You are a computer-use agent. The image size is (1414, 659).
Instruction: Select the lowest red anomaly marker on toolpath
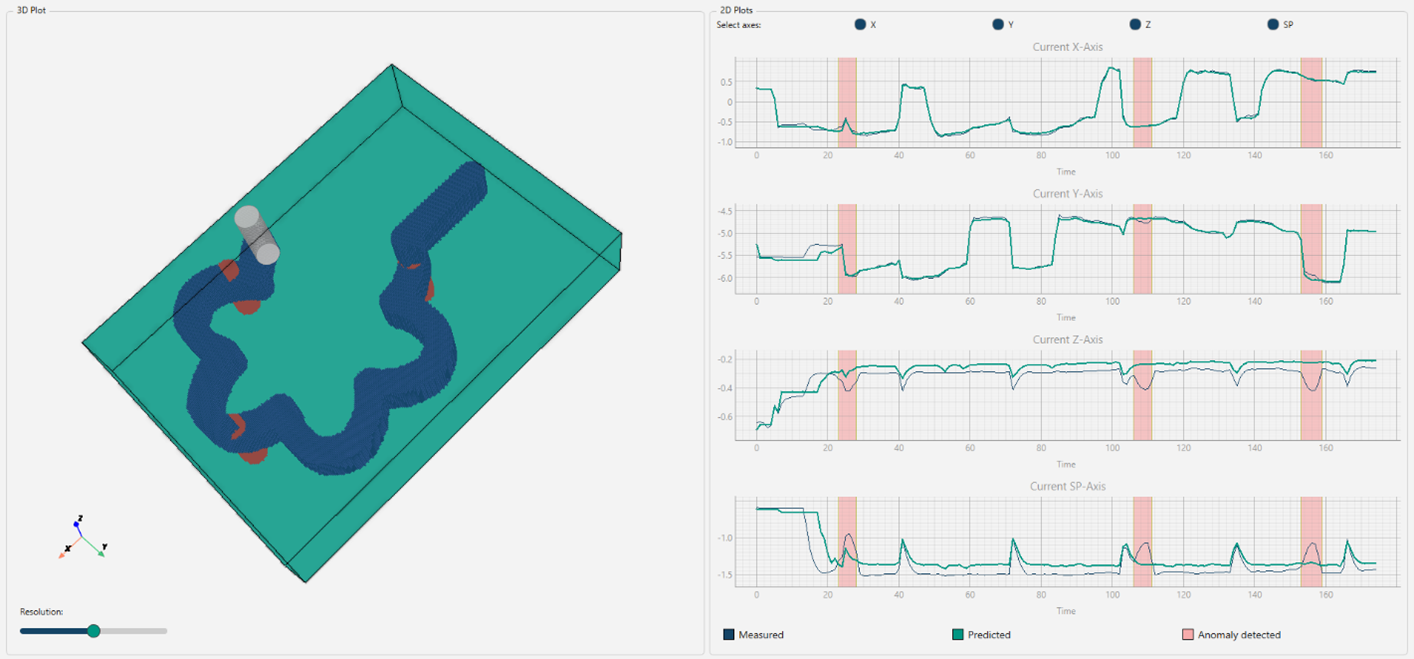pos(254,456)
